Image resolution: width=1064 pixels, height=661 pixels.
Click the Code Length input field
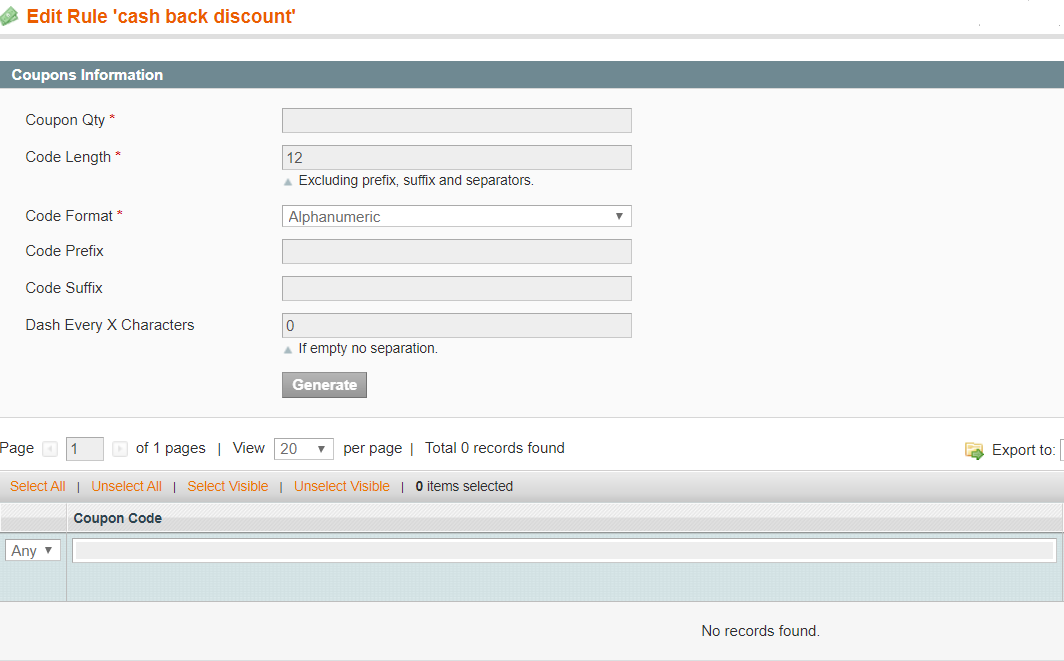456,158
